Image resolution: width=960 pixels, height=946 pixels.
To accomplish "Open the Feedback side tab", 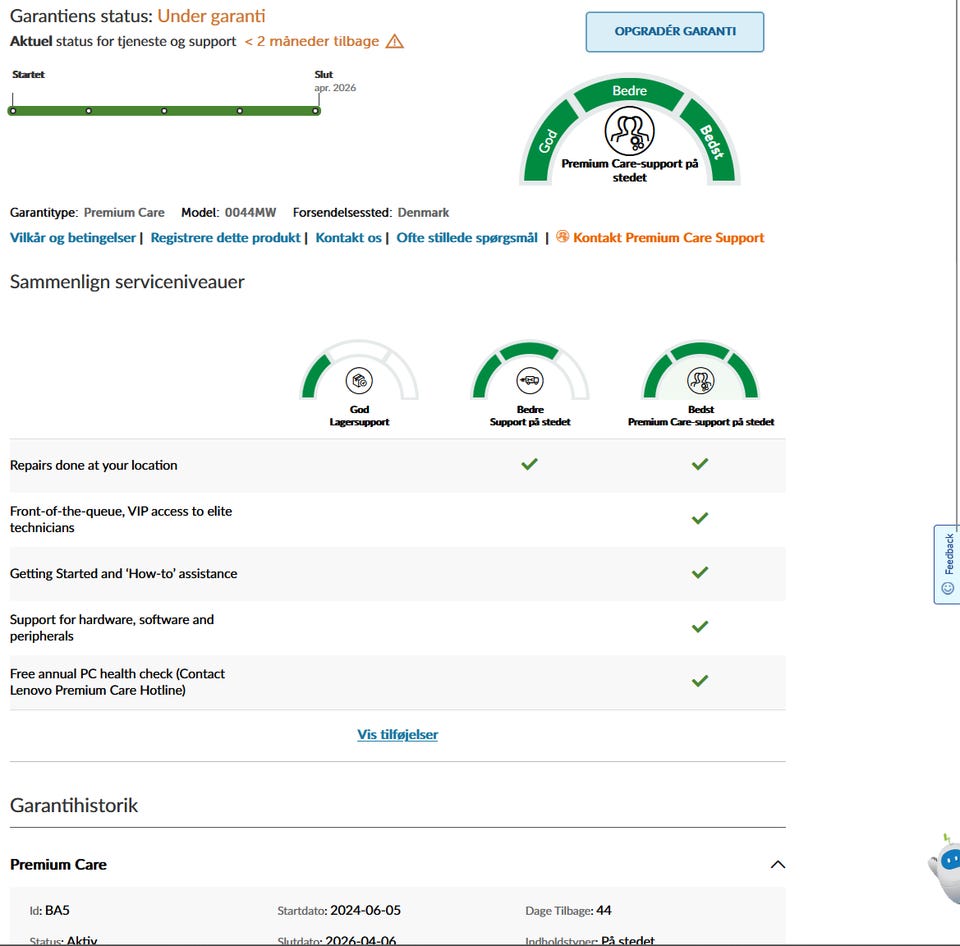I will click(x=947, y=564).
